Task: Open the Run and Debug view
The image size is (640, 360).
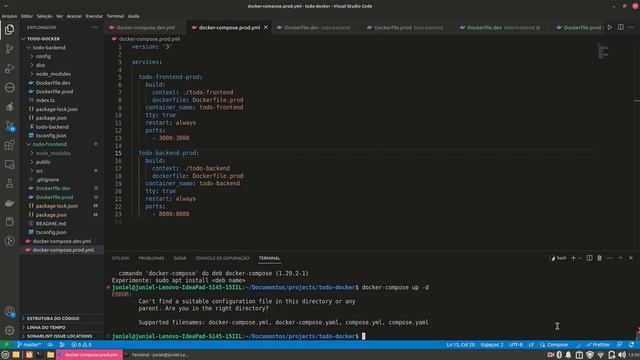Action: pyautogui.click(x=9, y=68)
